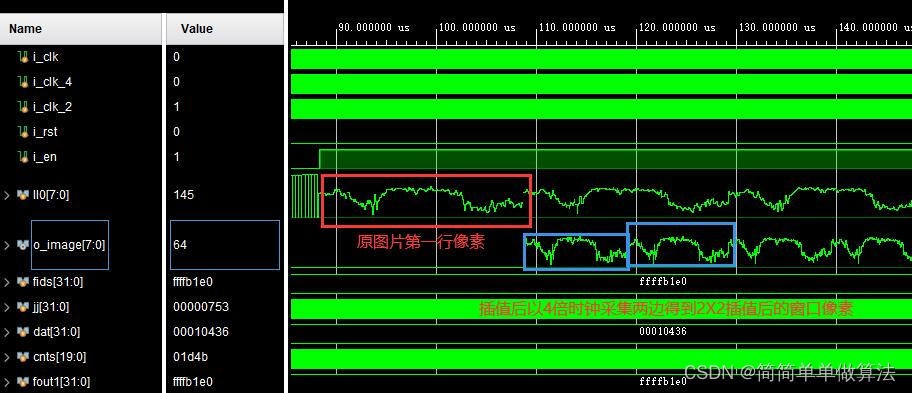The height and width of the screenshot is (393, 912).
Task: Click the jj value 00000753
Action: 201,307
